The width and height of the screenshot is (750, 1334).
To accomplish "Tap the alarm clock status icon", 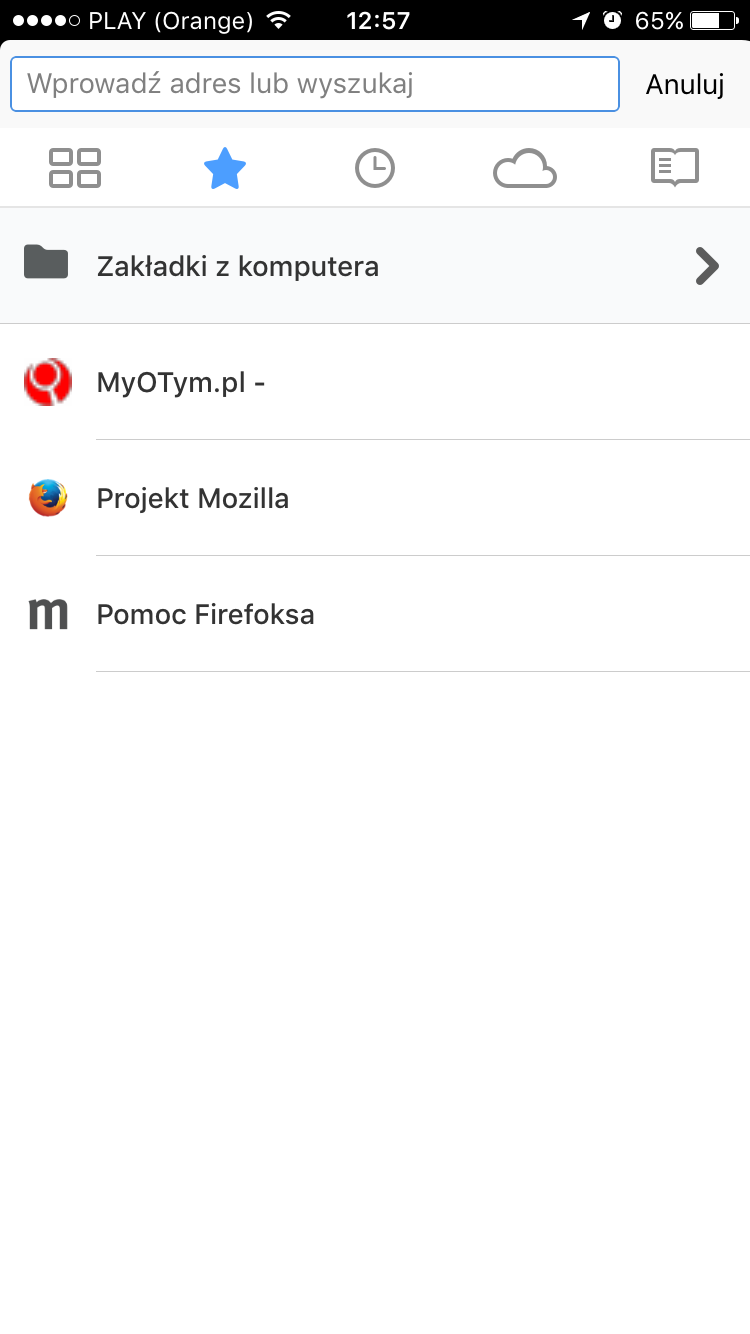I will pos(613,20).
